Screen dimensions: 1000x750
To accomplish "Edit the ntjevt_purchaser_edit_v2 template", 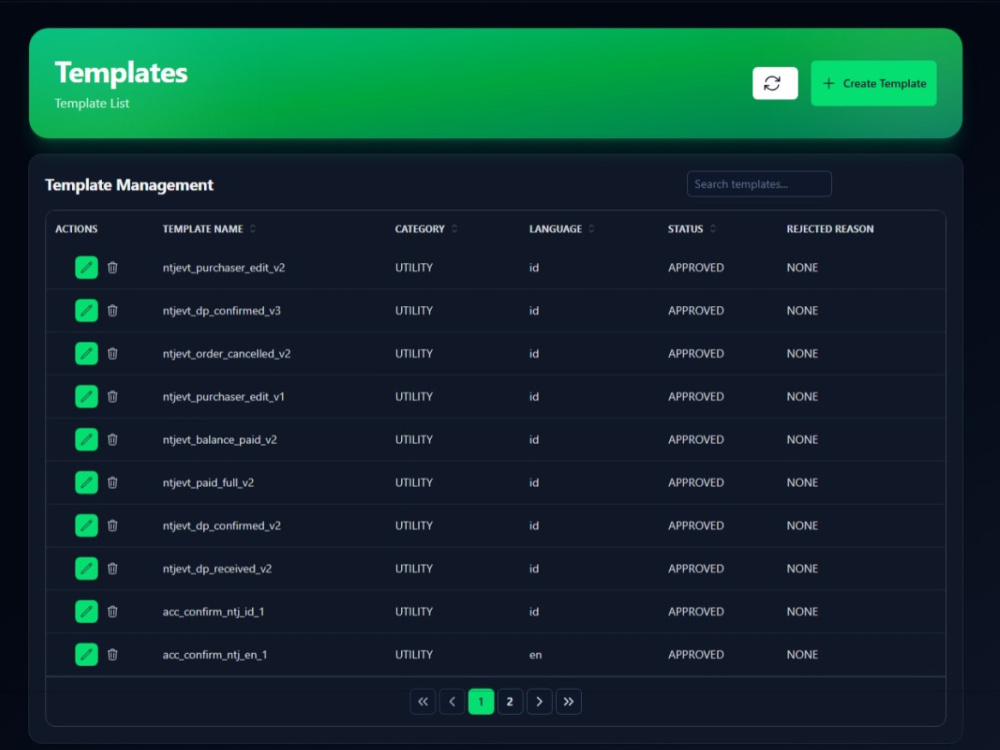I will point(87,267).
